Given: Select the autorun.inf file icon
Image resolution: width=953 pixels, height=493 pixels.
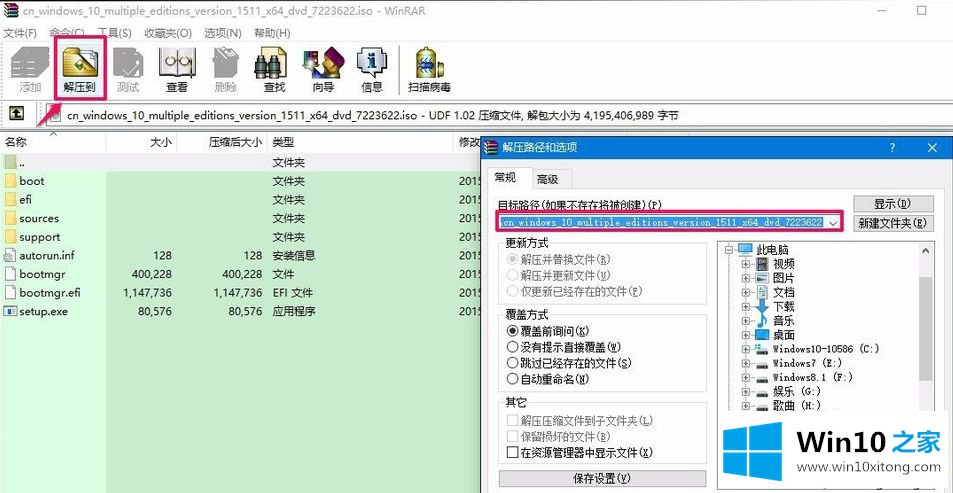Looking at the screenshot, I should (x=10, y=255).
